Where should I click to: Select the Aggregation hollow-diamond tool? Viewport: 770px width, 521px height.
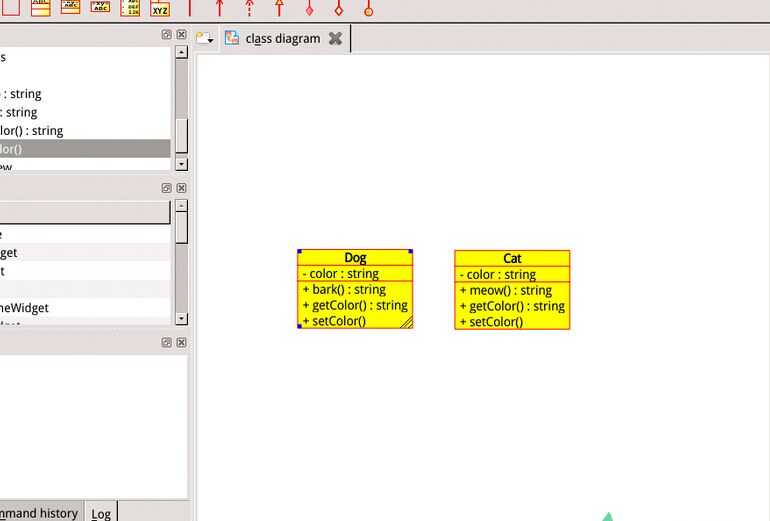coord(339,7)
